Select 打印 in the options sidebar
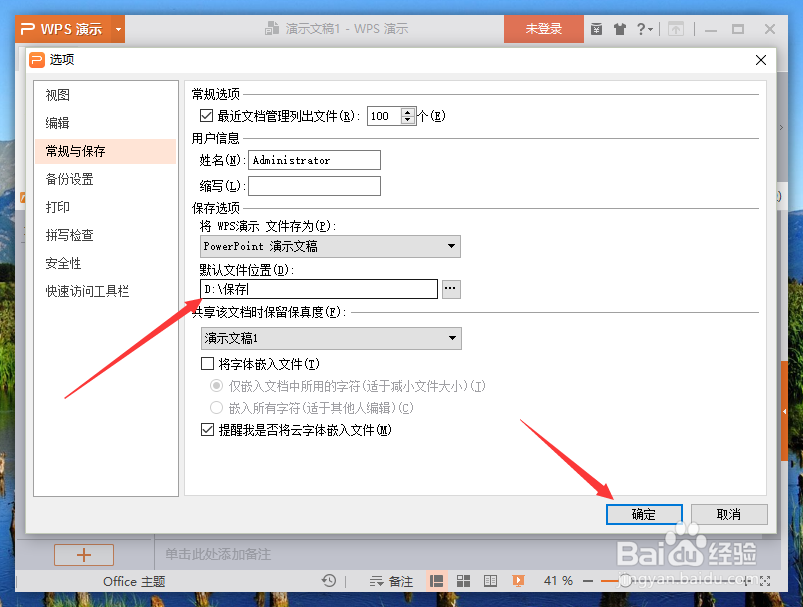Screen dimensions: 803x607 [x=105, y=207]
